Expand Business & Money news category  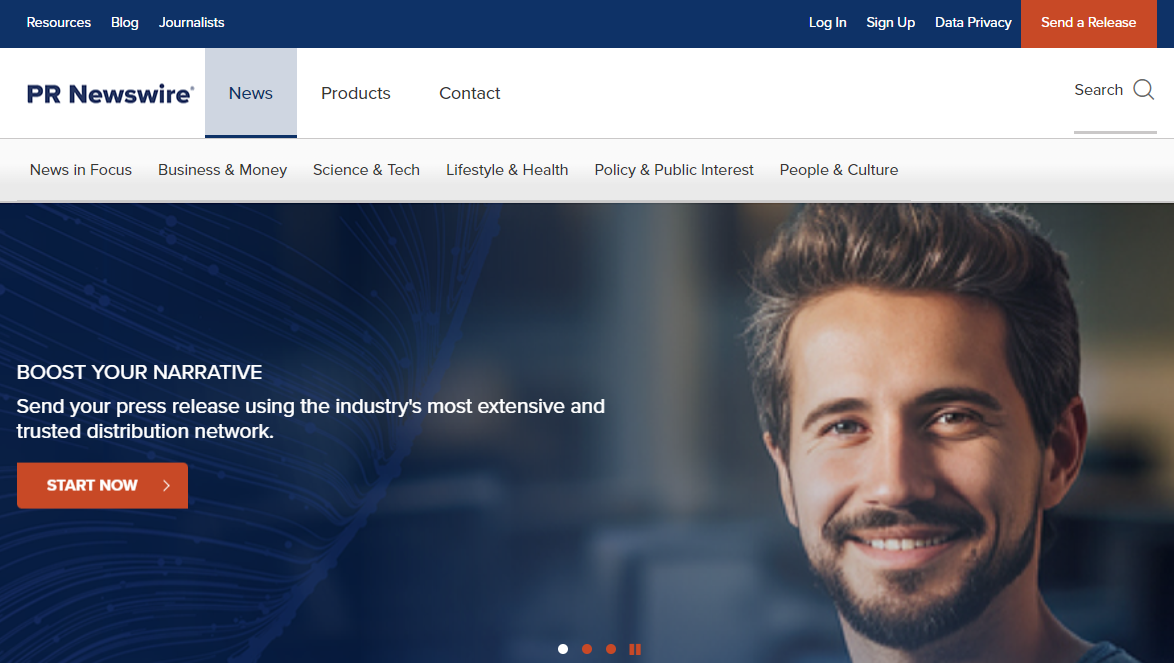coord(222,170)
